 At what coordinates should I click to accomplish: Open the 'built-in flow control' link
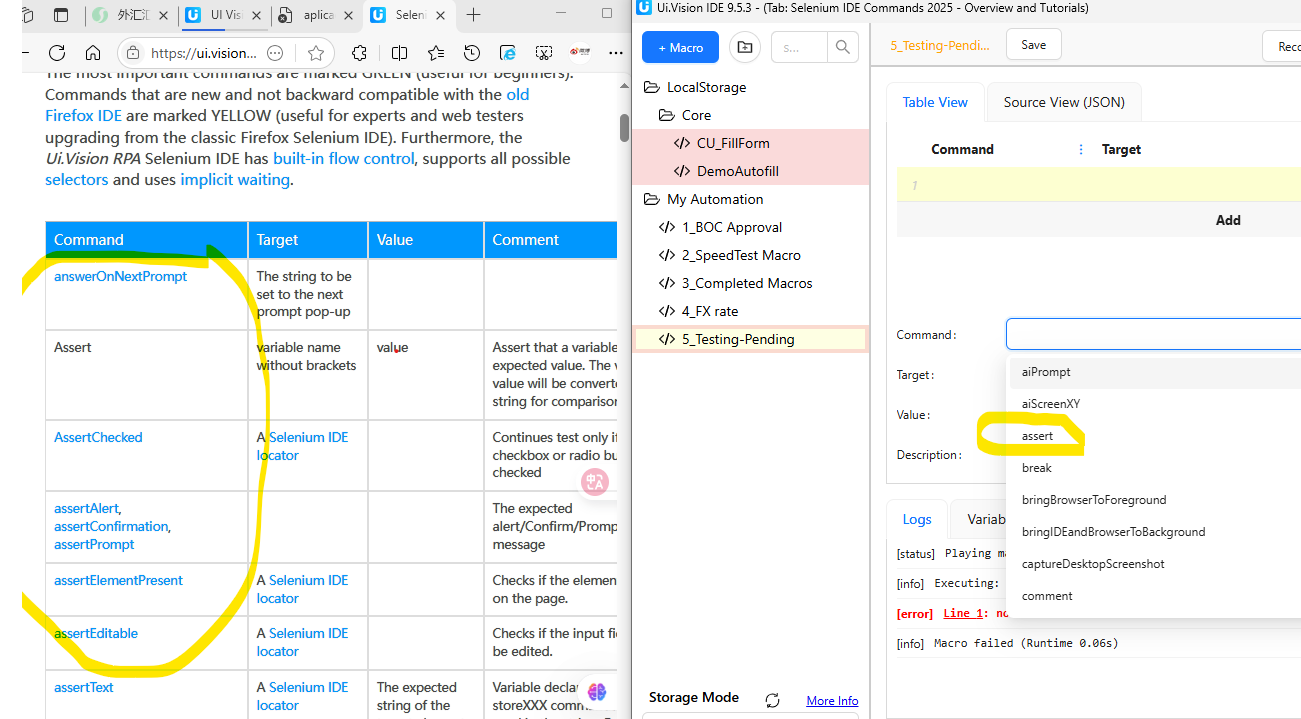345,158
